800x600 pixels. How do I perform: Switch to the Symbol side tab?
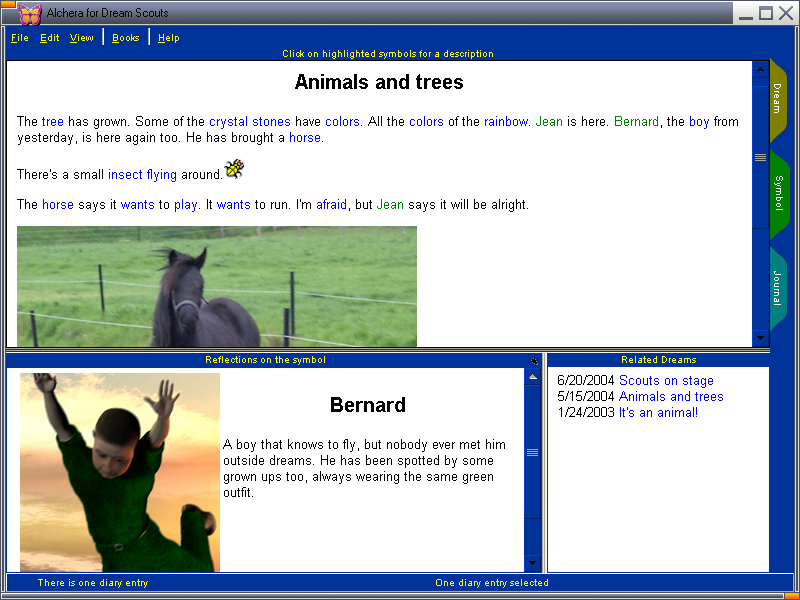point(779,193)
